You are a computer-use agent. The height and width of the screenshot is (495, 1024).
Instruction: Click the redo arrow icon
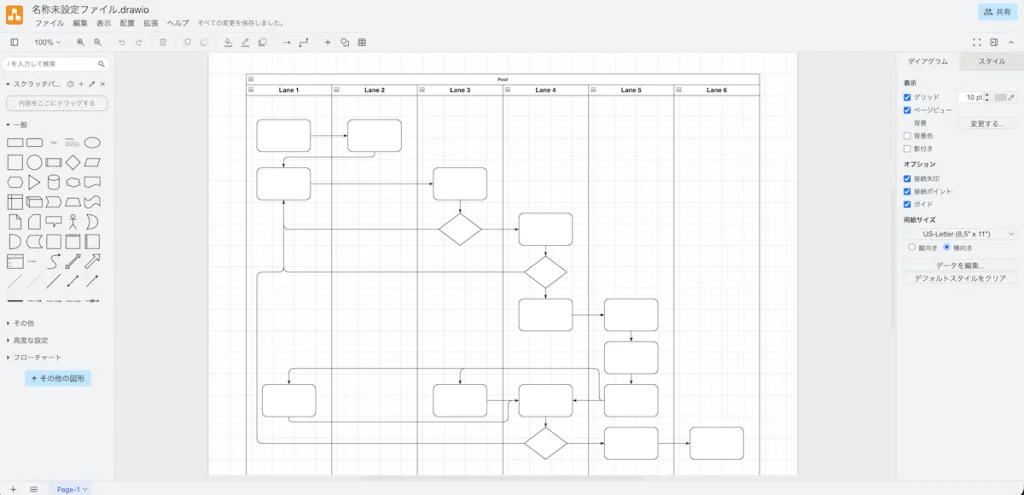pyautogui.click(x=138, y=42)
